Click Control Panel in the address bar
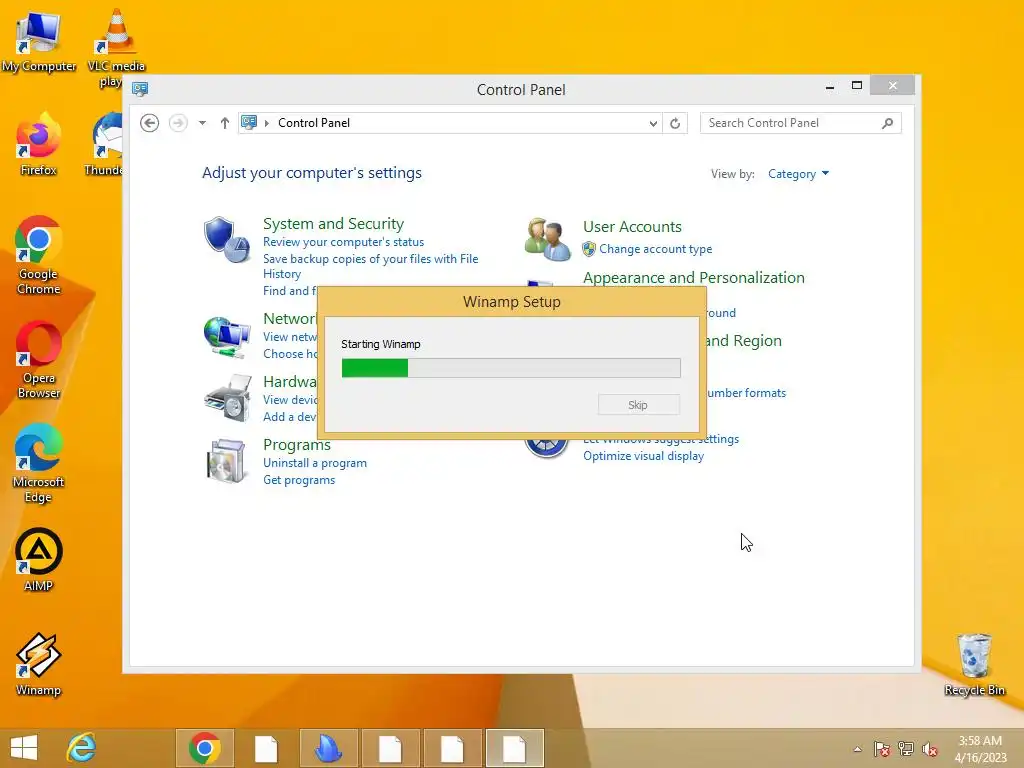Screen dimensions: 1024x768 [x=313, y=123]
